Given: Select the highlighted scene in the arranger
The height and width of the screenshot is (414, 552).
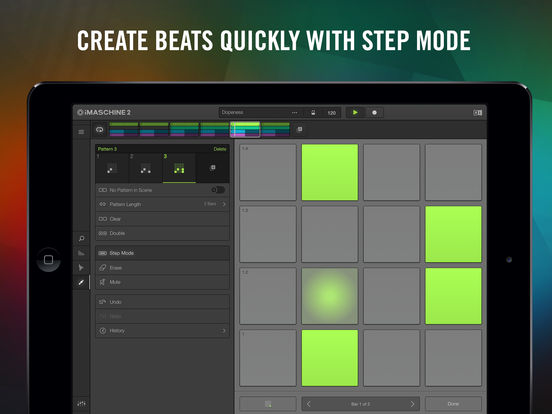Looking at the screenshot, I should (x=245, y=129).
